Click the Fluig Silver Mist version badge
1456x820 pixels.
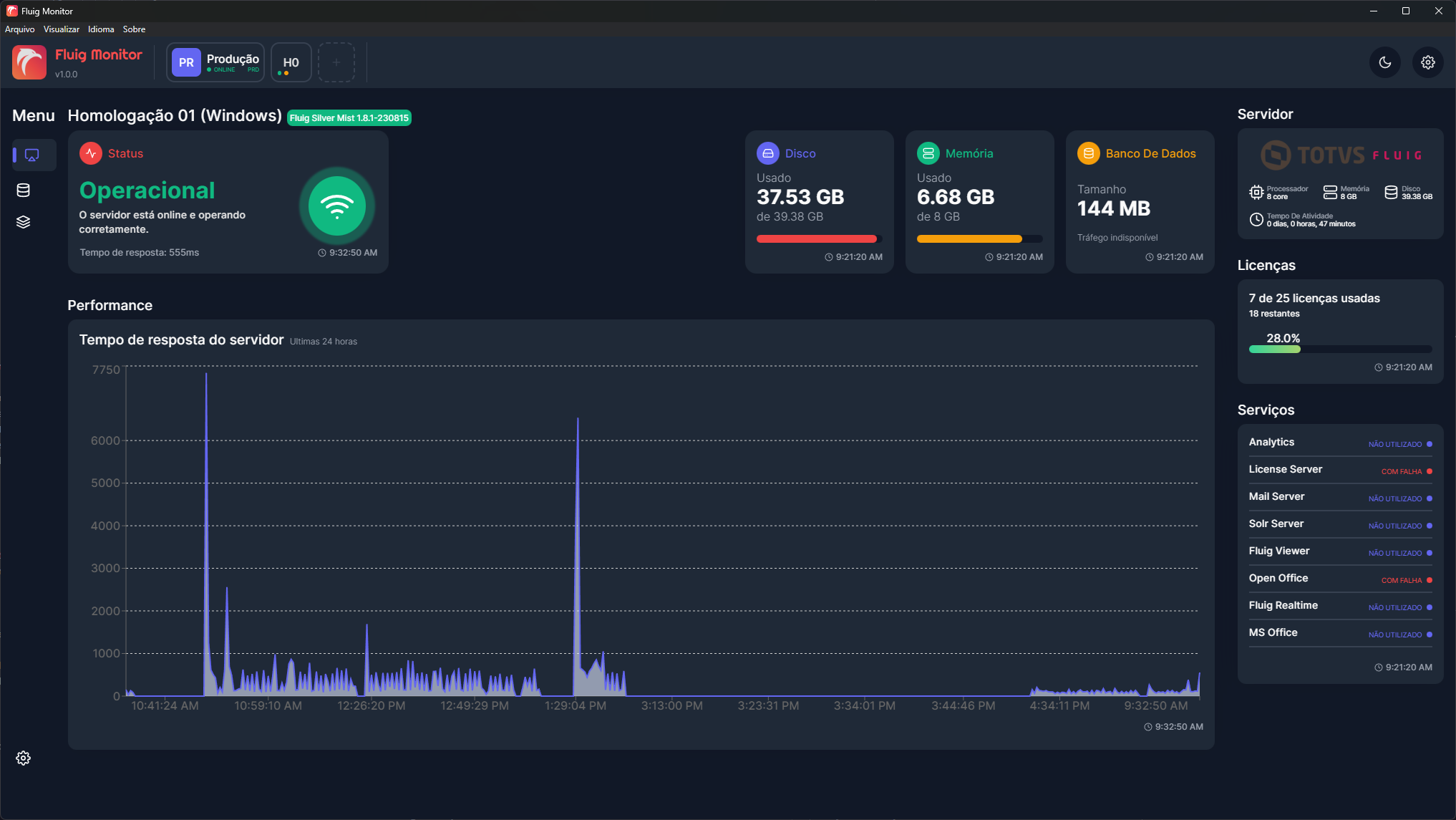[349, 118]
